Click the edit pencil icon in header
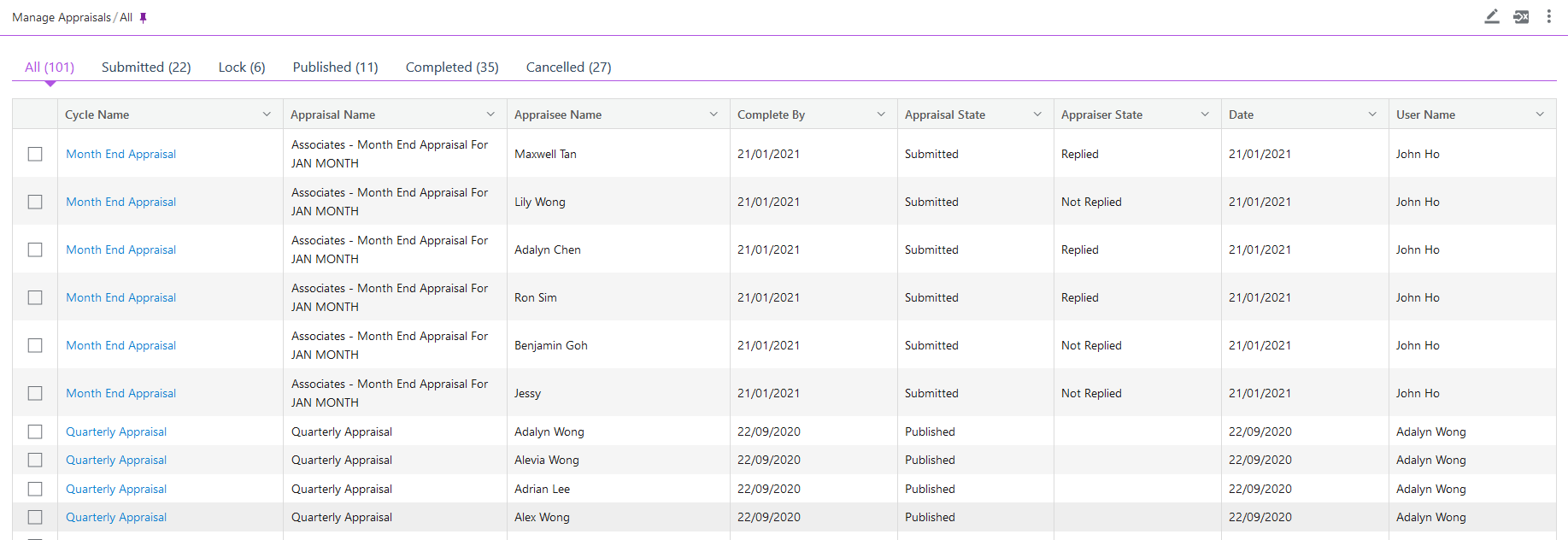The height and width of the screenshot is (540, 1568). coord(1492,17)
